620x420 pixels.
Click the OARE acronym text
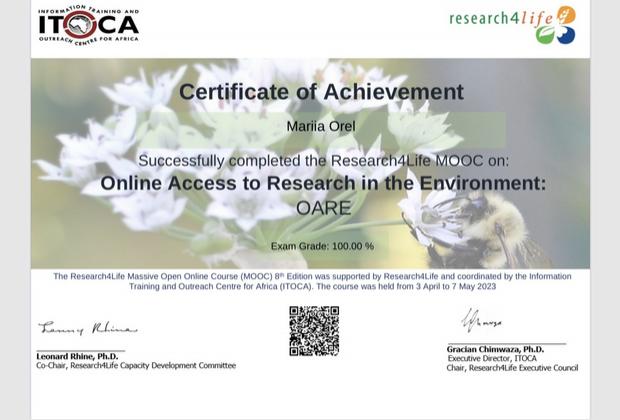click(323, 208)
